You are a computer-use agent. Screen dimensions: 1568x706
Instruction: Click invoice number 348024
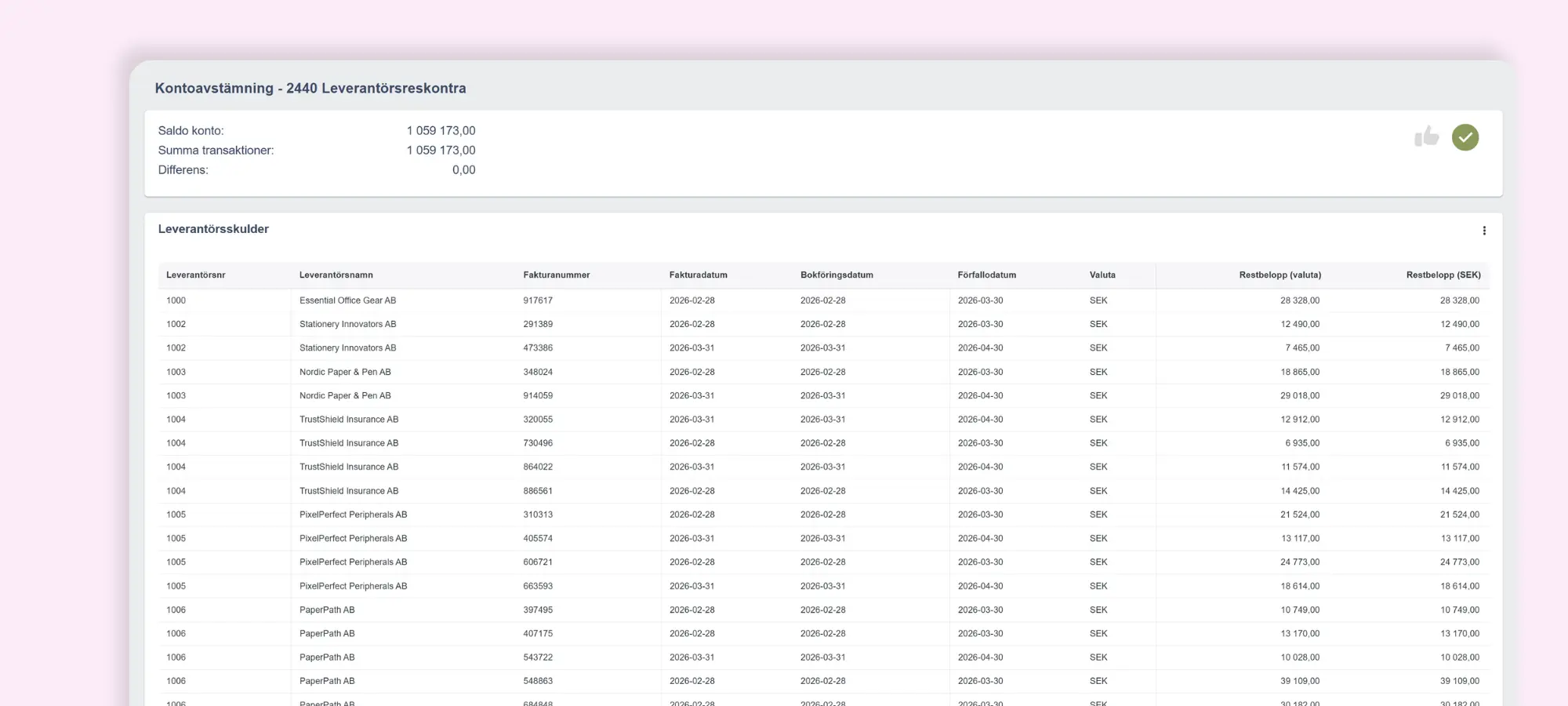click(538, 372)
